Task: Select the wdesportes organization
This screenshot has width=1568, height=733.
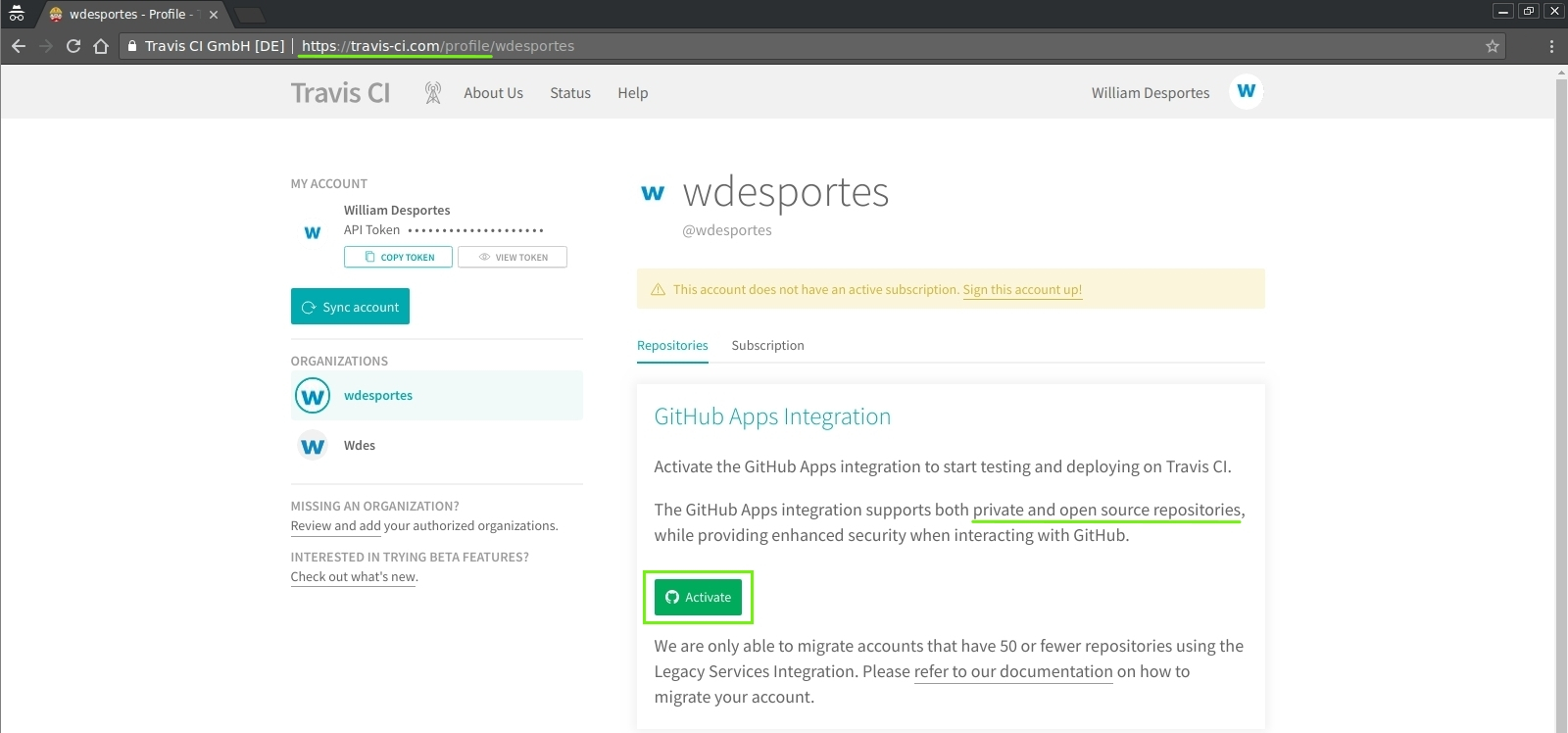Action: (437, 396)
